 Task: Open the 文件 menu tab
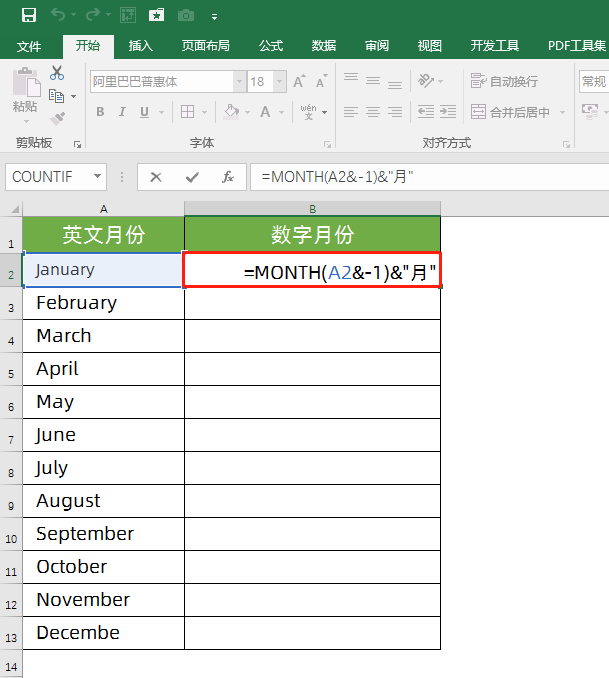click(x=29, y=46)
